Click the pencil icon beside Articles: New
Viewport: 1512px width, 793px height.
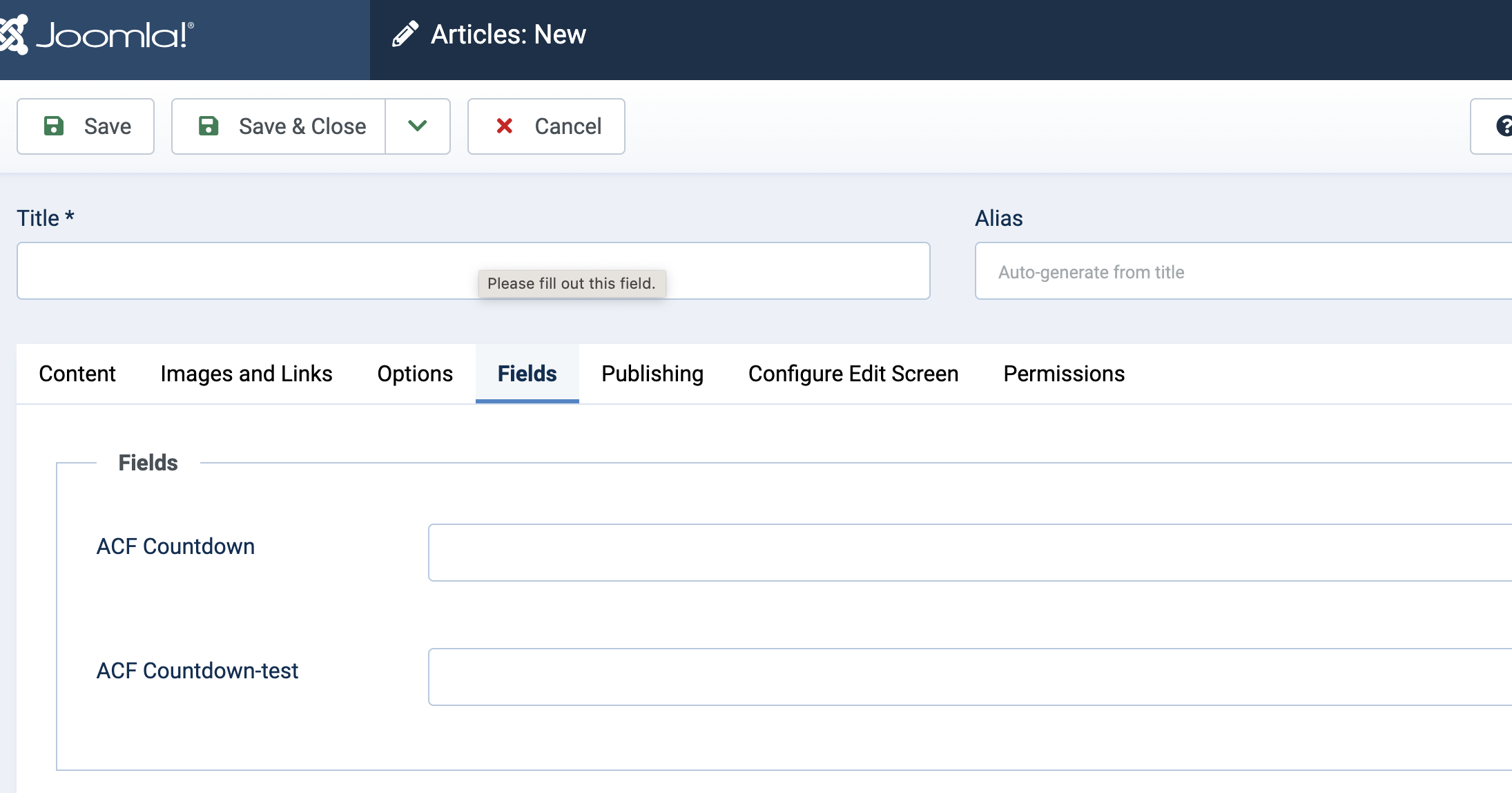pyautogui.click(x=405, y=34)
